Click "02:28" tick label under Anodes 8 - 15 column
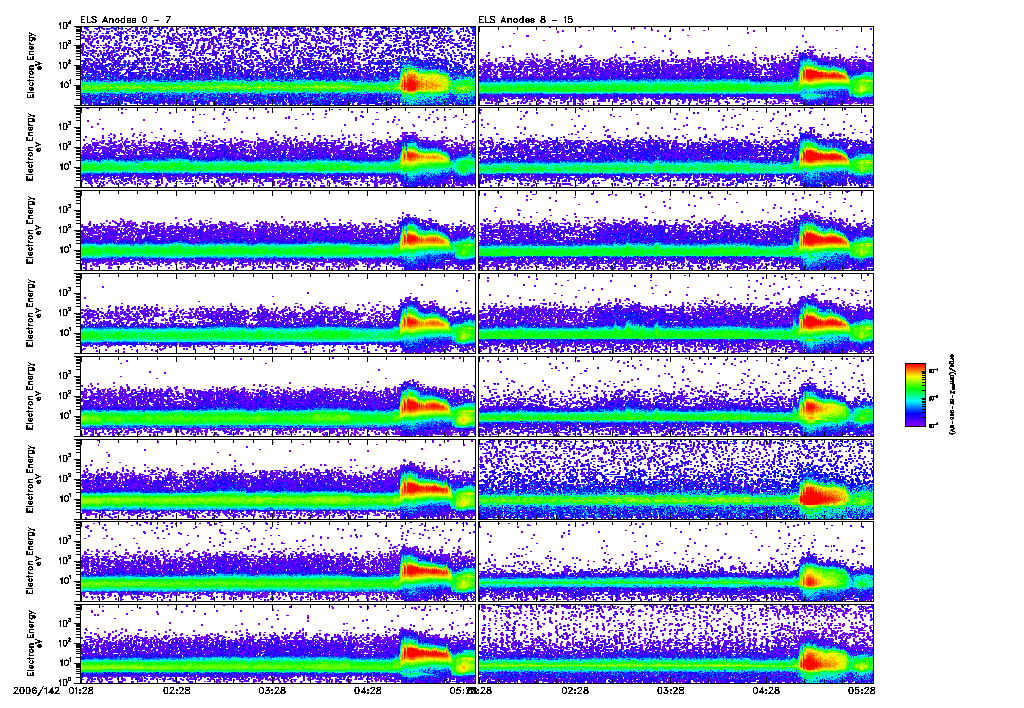 [575, 690]
